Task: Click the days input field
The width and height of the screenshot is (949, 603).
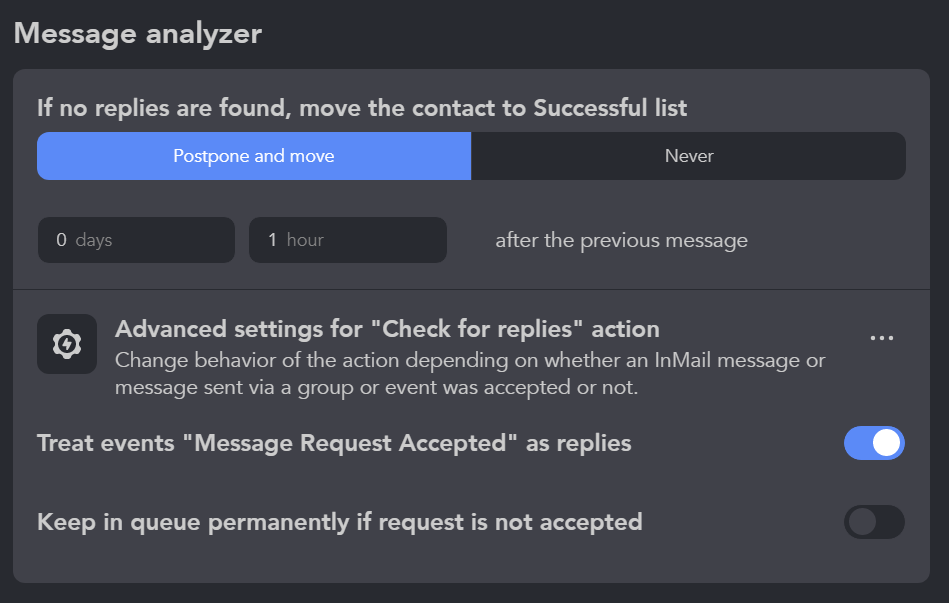Action: click(x=136, y=240)
